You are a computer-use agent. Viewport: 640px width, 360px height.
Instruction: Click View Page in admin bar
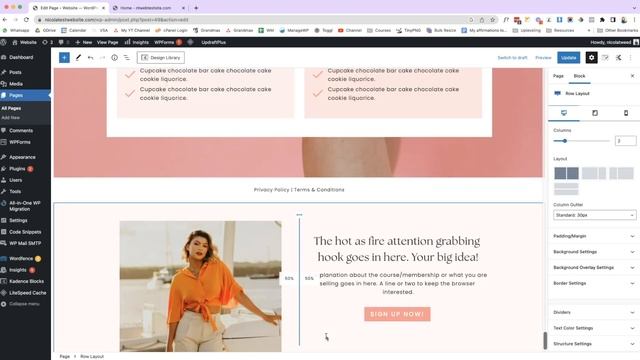click(107, 42)
